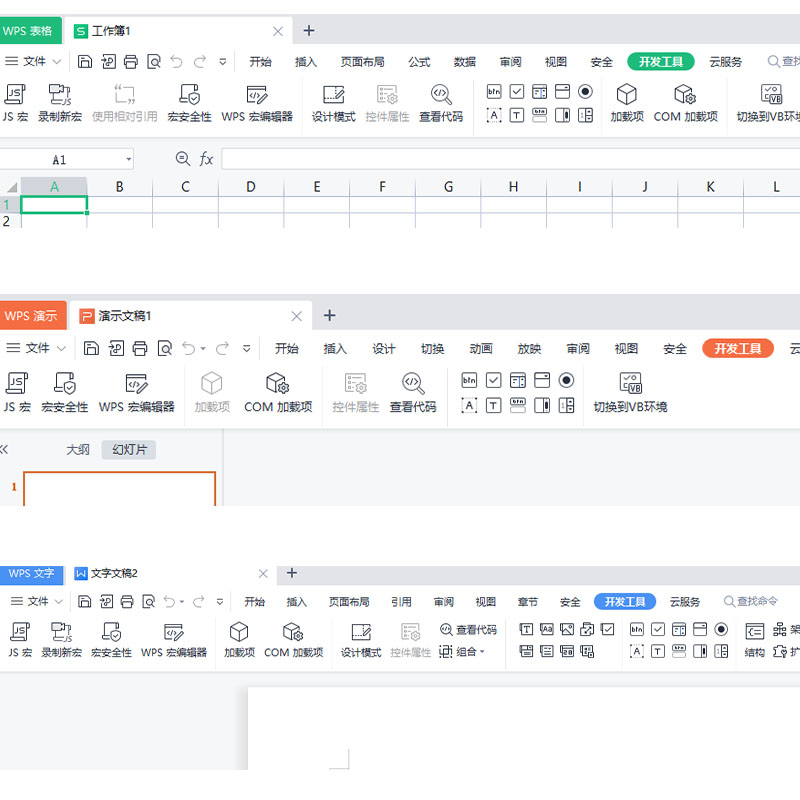
Task: Insert checkbox content control in WPS 文字
Action: coord(607,629)
